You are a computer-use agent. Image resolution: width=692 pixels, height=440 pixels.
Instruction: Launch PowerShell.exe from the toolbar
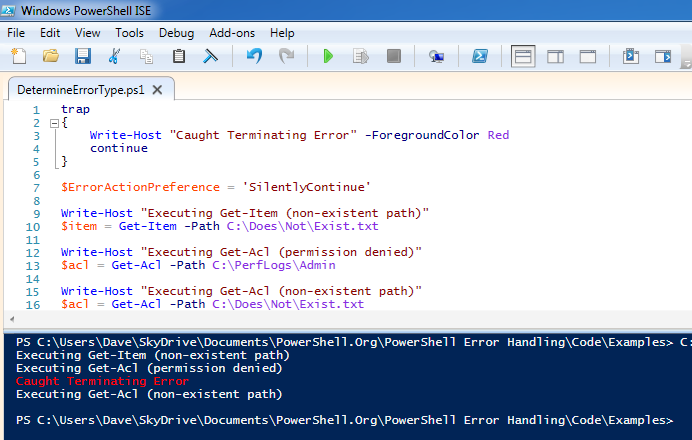[479, 57]
